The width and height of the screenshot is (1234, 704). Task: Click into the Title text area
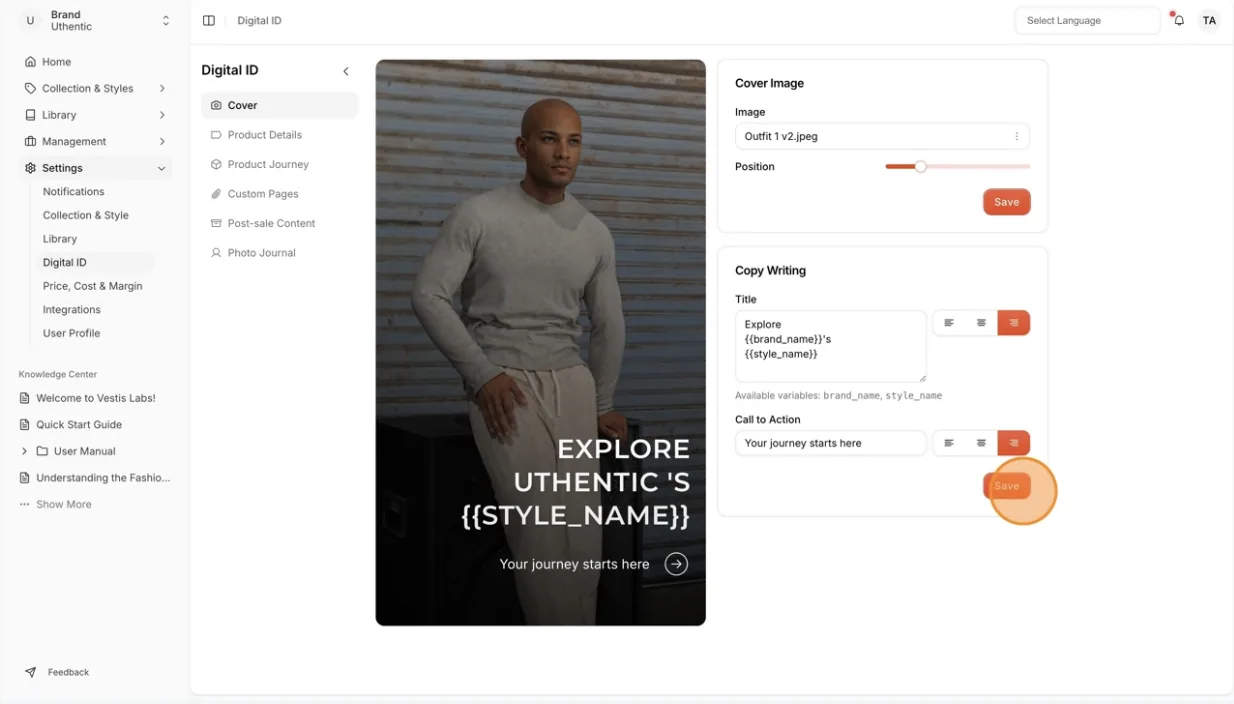tap(830, 346)
